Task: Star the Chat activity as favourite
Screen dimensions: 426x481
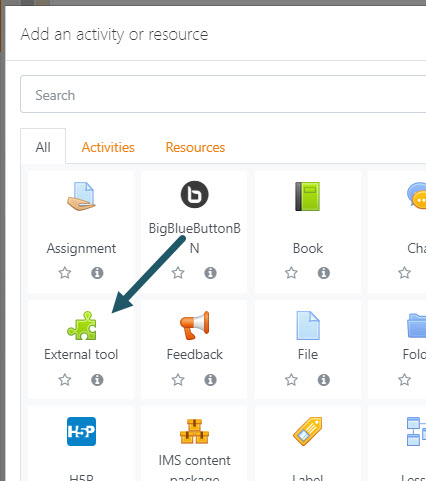Action: (405, 273)
